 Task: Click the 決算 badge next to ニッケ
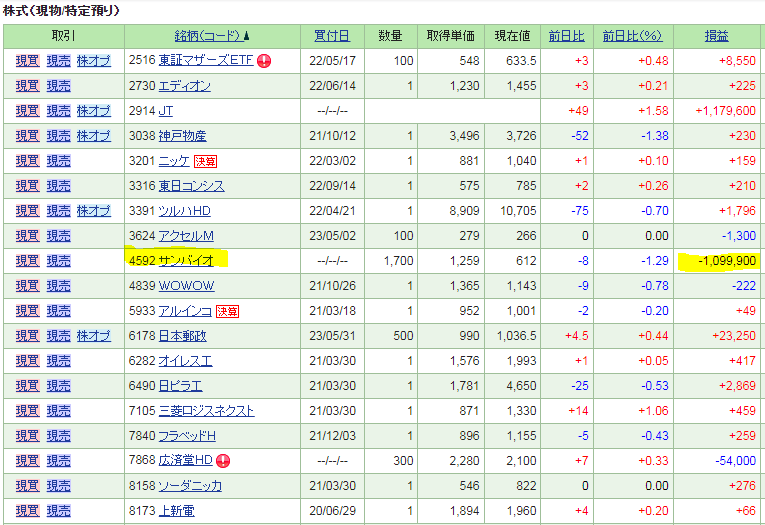tap(205, 162)
